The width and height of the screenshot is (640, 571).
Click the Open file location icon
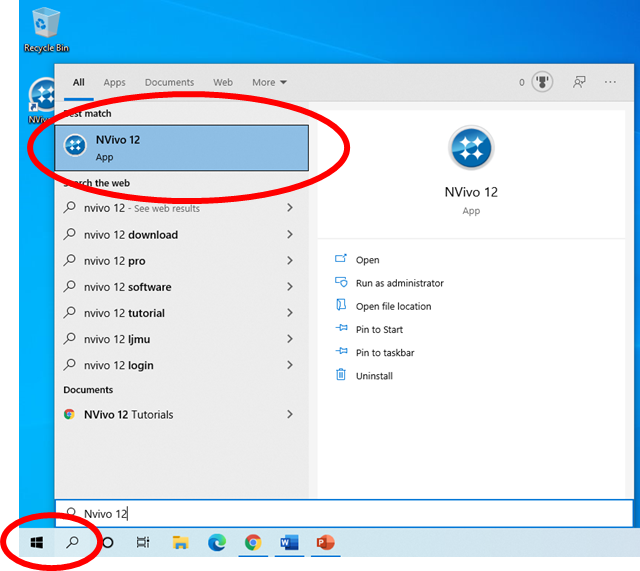(x=341, y=305)
